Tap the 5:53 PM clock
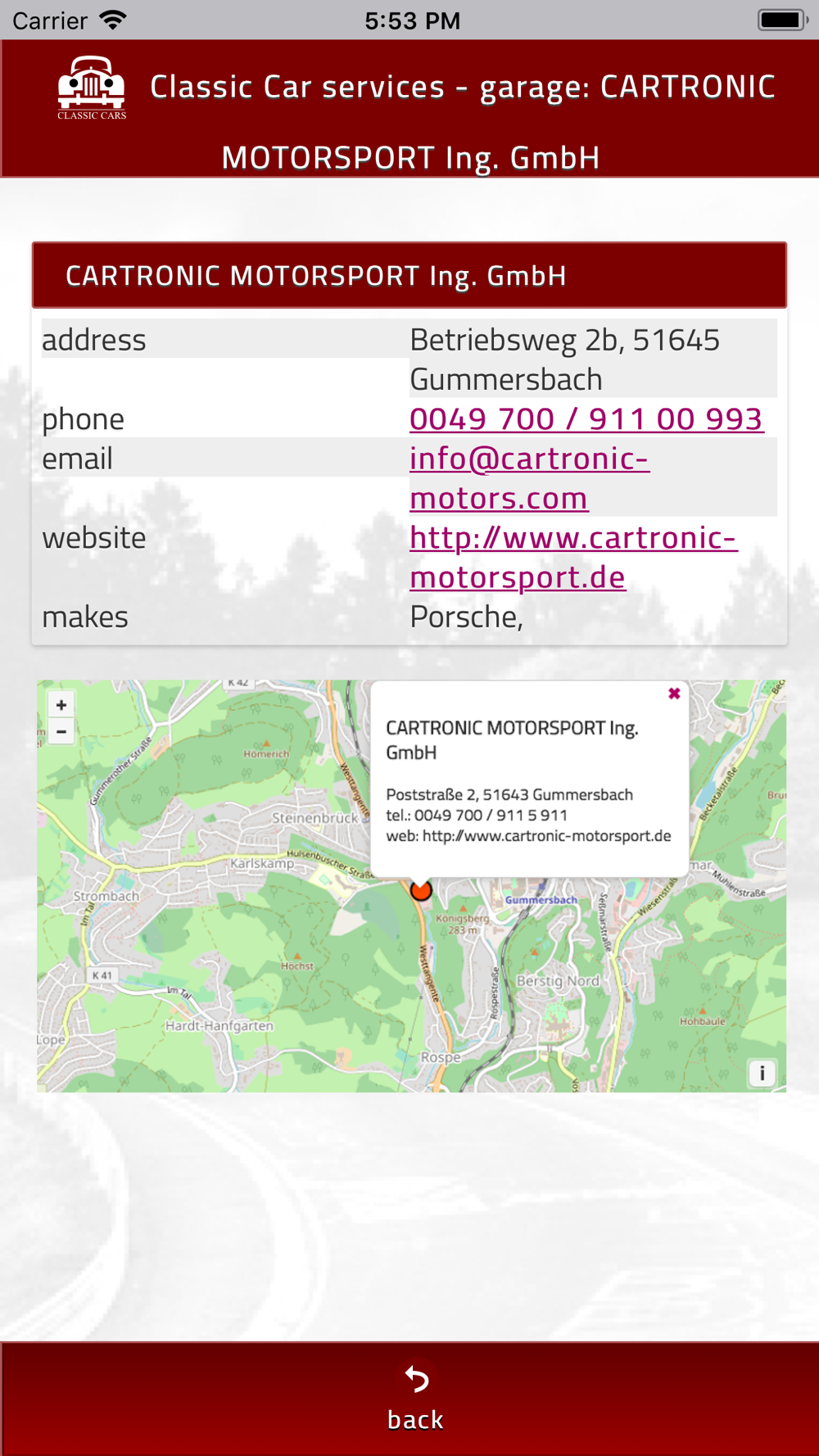Screen dimensions: 819x1456 click(x=412, y=20)
